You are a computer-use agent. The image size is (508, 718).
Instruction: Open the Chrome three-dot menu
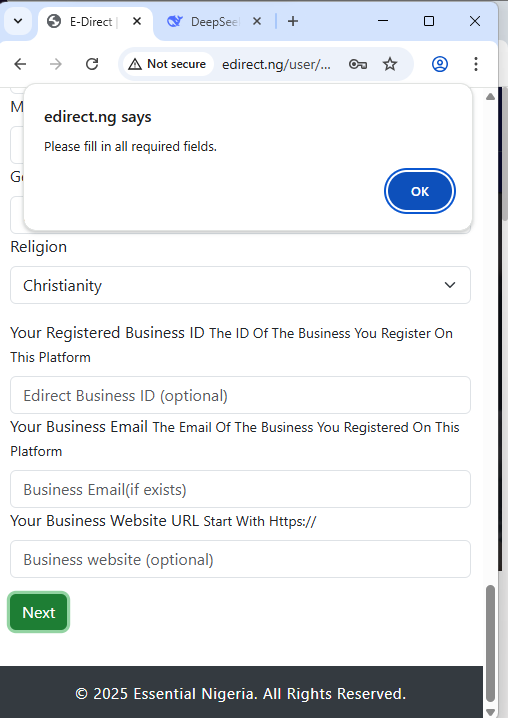tap(476, 64)
